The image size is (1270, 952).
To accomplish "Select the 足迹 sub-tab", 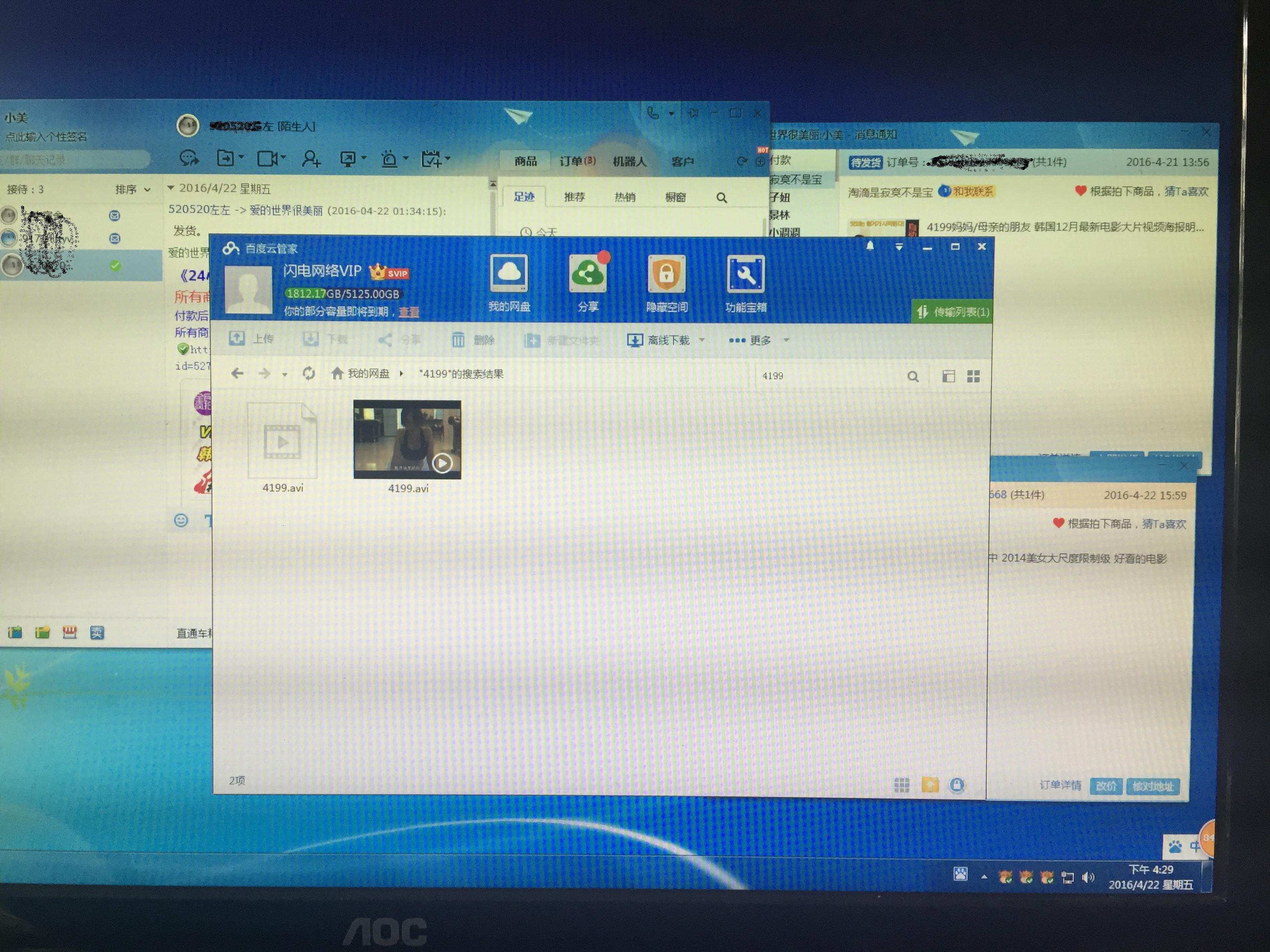I will click(x=524, y=197).
